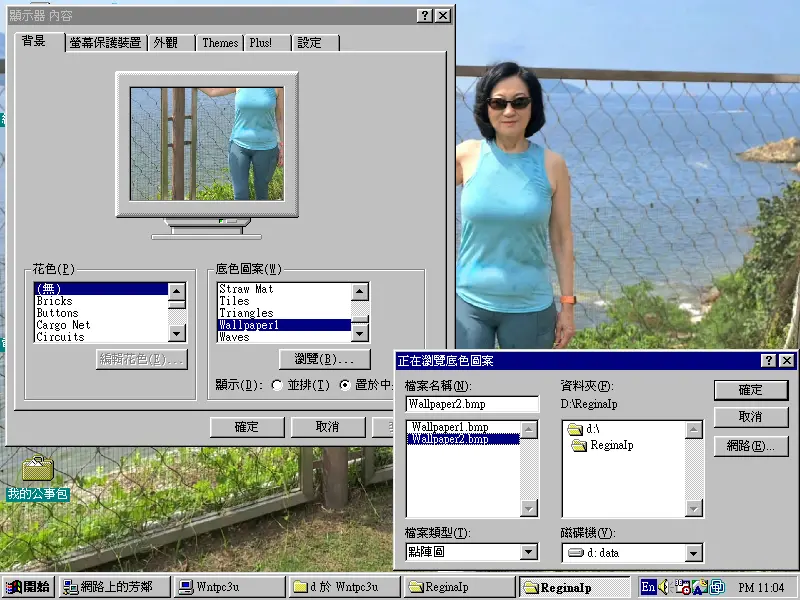Select Wallpaper1 in wallpaper list
Viewport: 800px width, 600px height.
284,325
